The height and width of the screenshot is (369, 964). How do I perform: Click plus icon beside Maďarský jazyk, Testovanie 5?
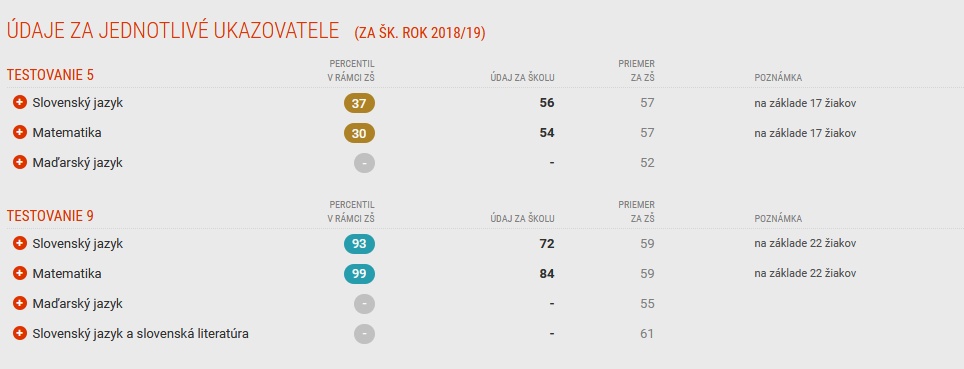coord(20,162)
